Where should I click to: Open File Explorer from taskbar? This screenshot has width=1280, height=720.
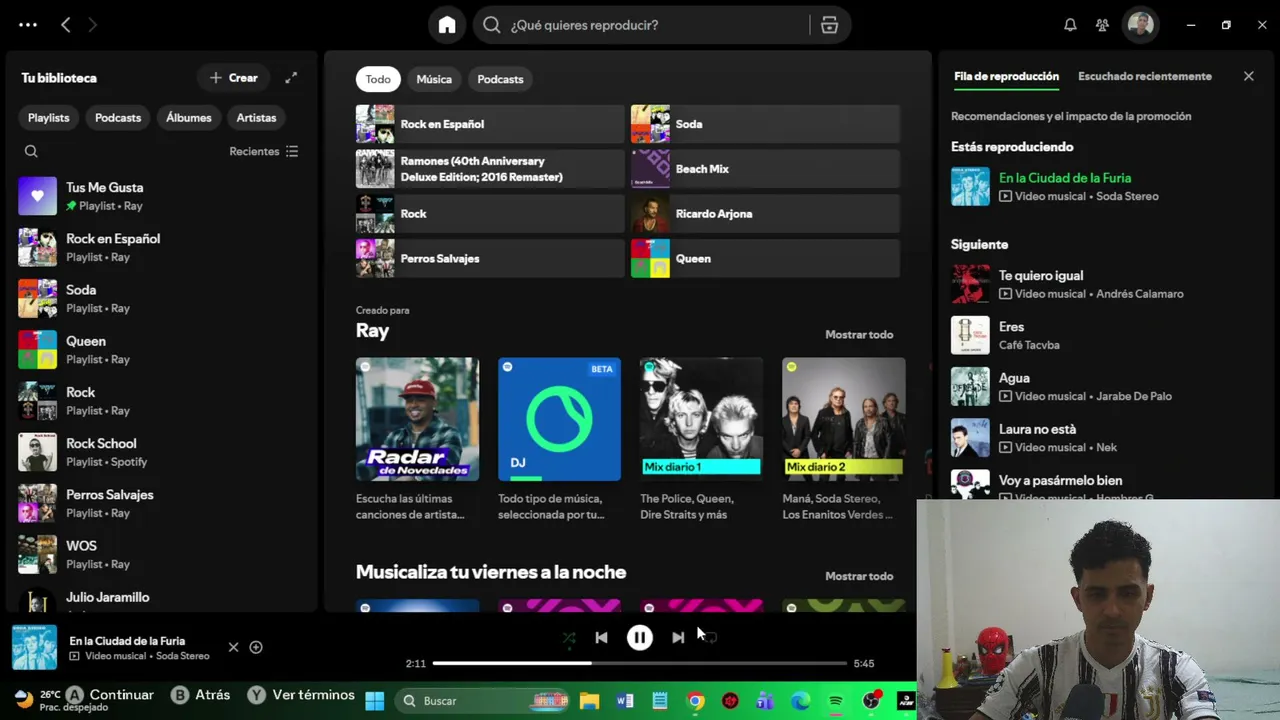[x=590, y=701]
